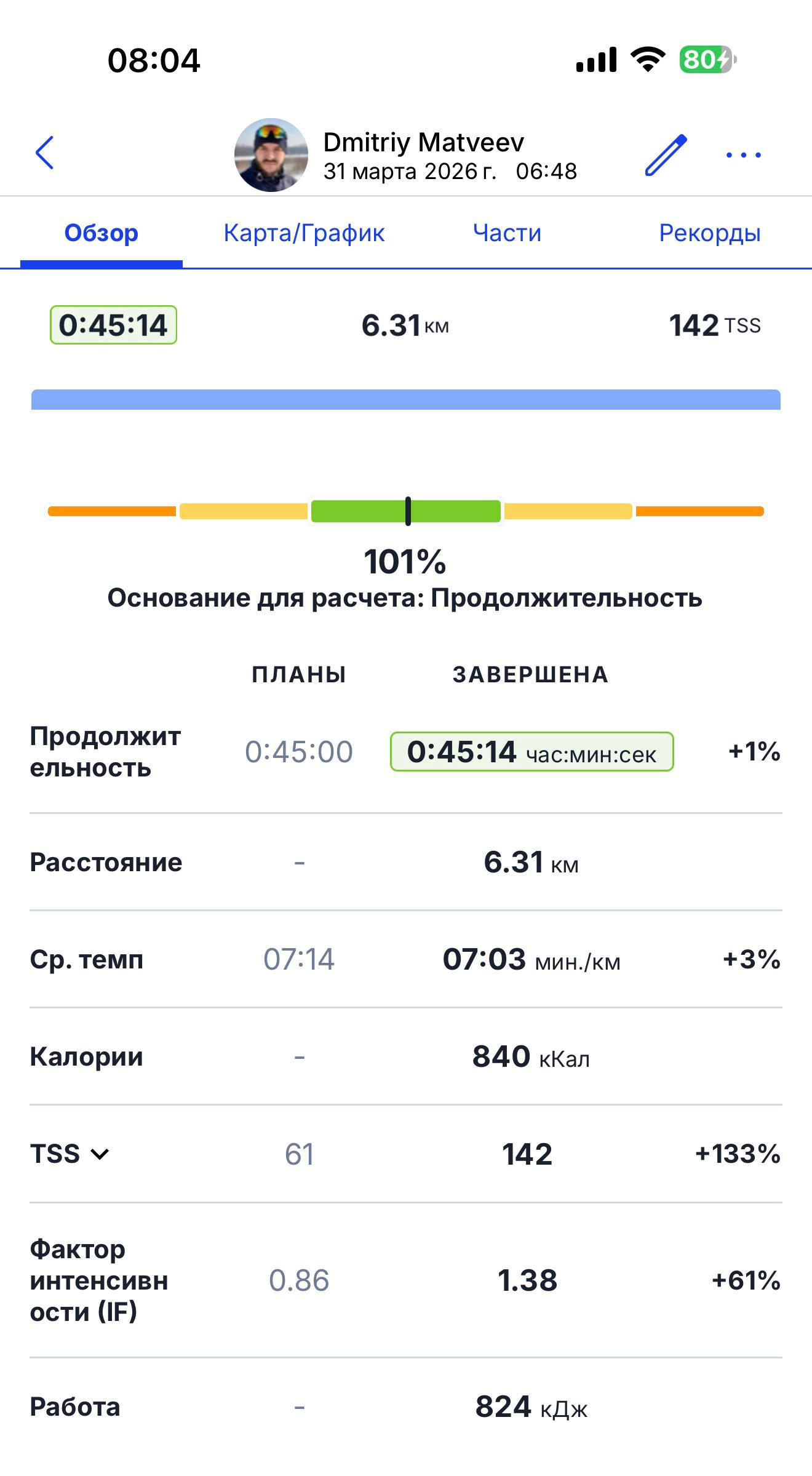Screen dimensions: 812x1476
Task: Tap the blue workout structure bar
Action: pyautogui.click(x=406, y=399)
